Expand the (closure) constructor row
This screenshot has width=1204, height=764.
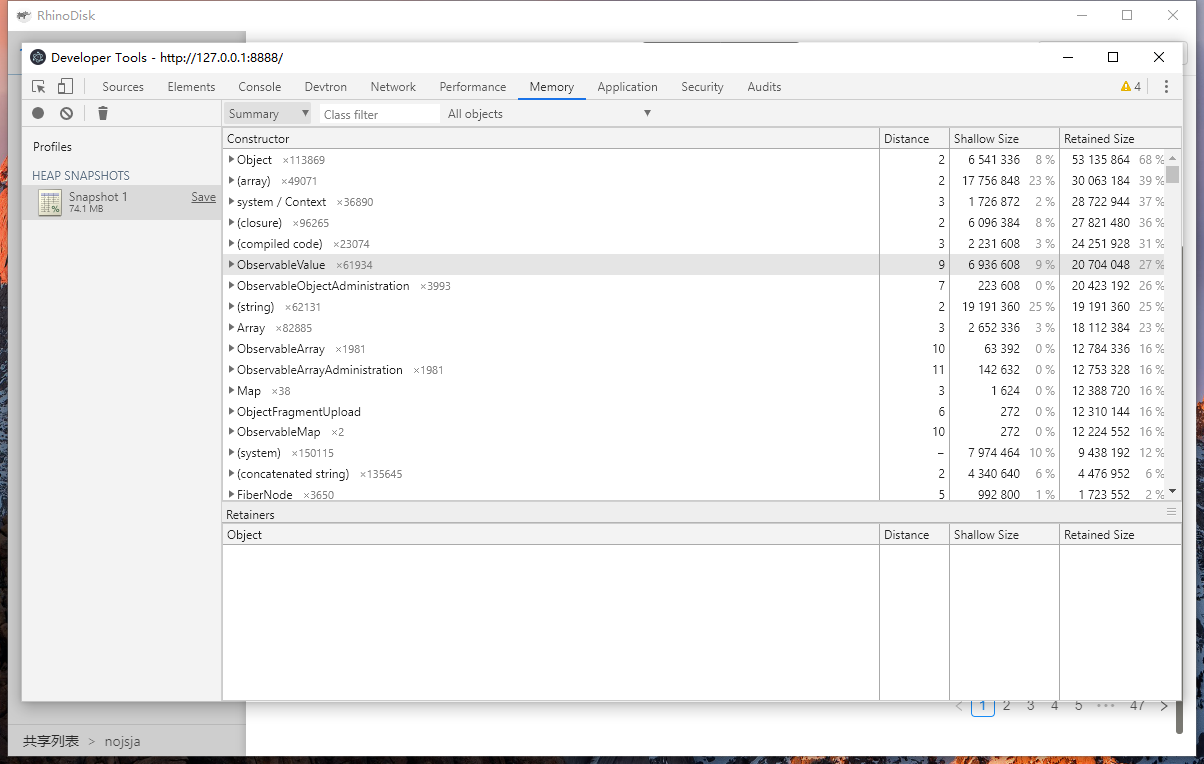click(x=231, y=223)
